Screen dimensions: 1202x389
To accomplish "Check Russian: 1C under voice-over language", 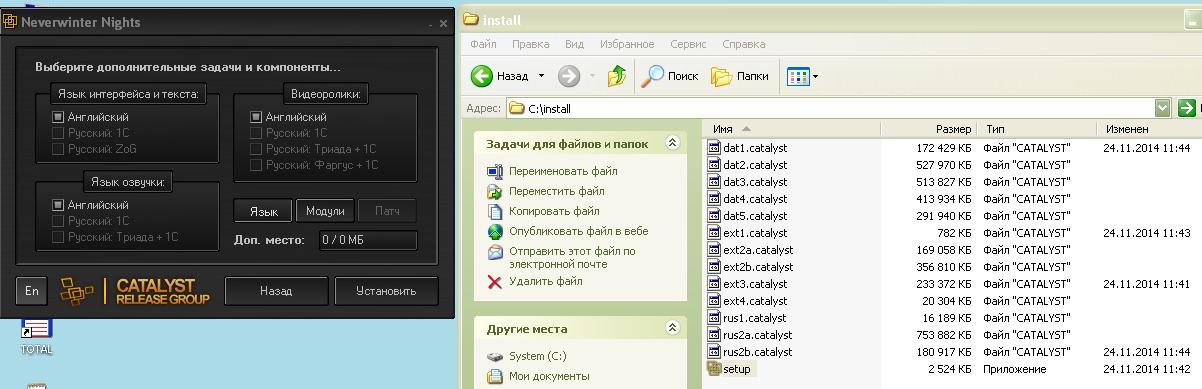I will click(58, 221).
